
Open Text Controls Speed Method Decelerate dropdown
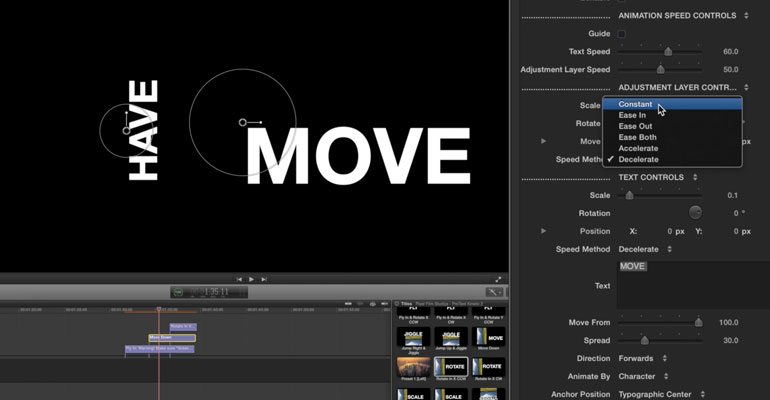(645, 249)
